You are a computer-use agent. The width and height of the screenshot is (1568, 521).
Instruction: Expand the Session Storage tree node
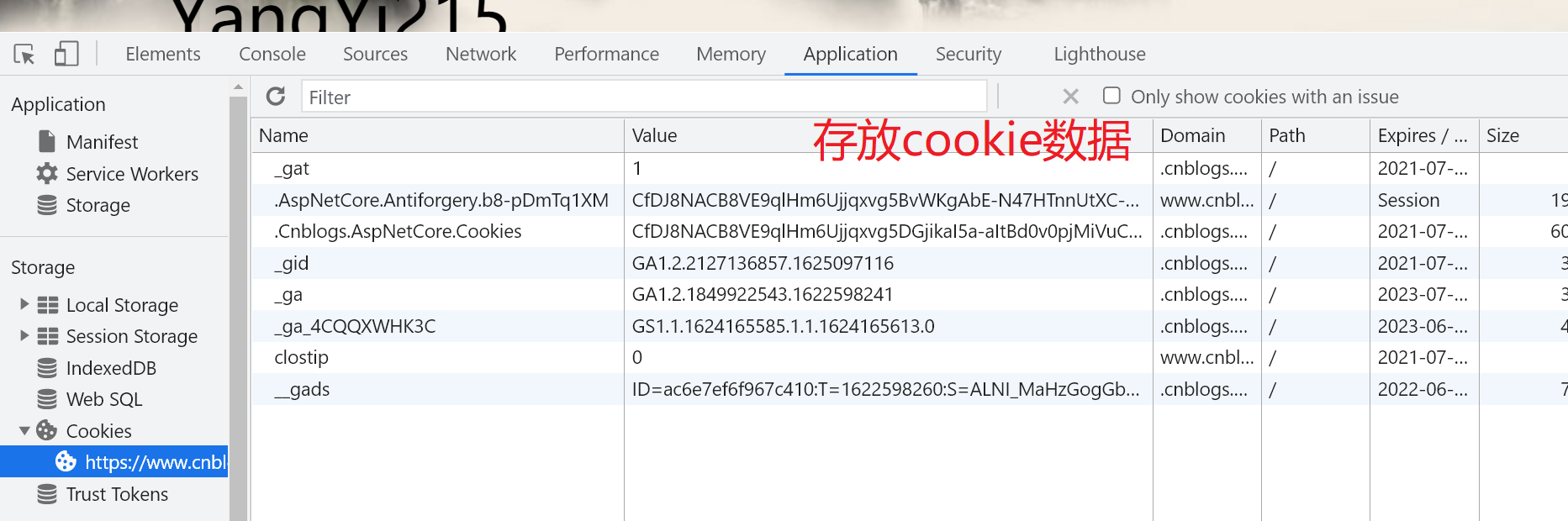24,335
